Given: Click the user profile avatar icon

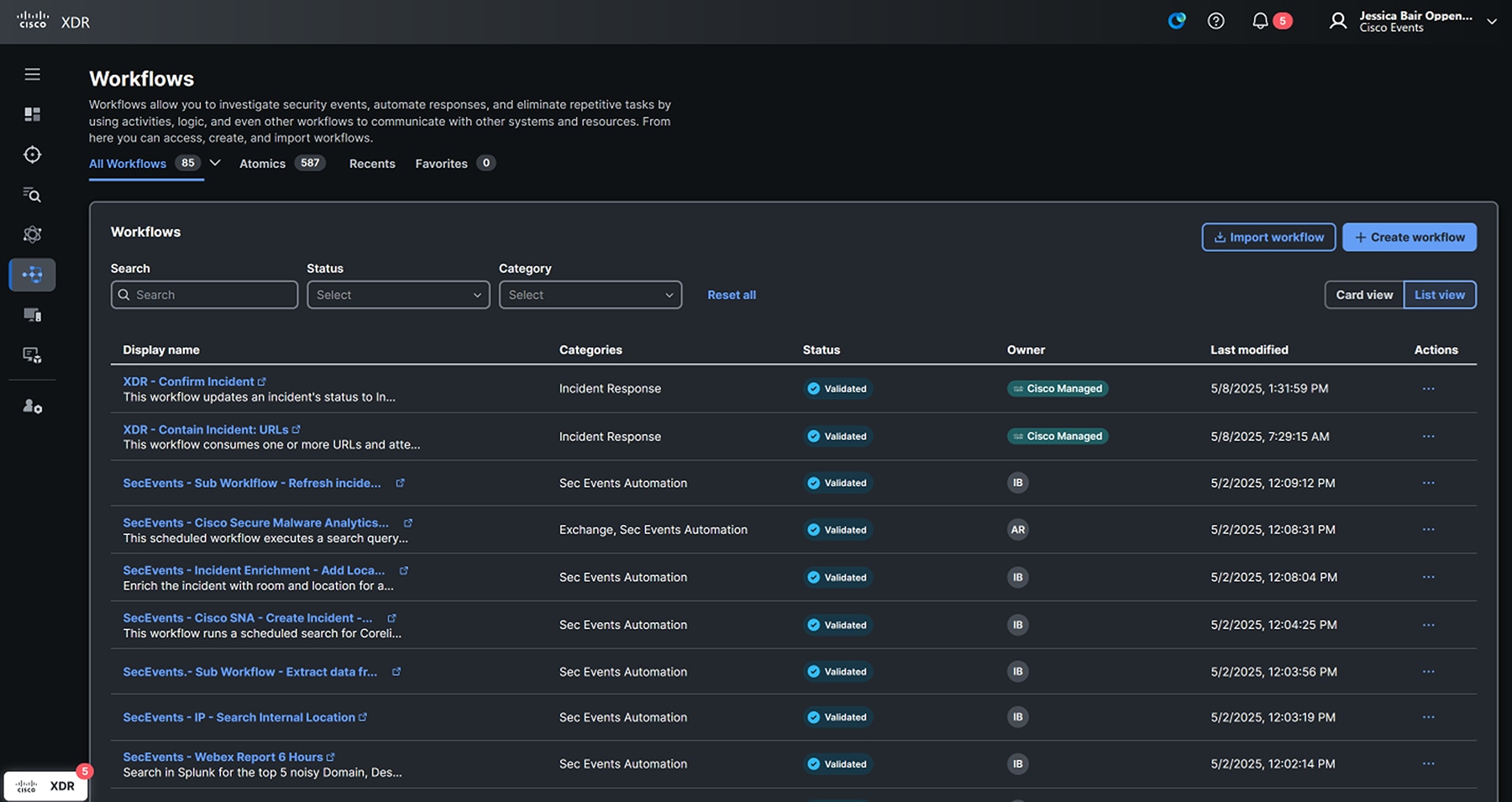Looking at the screenshot, I should coord(1338,21).
